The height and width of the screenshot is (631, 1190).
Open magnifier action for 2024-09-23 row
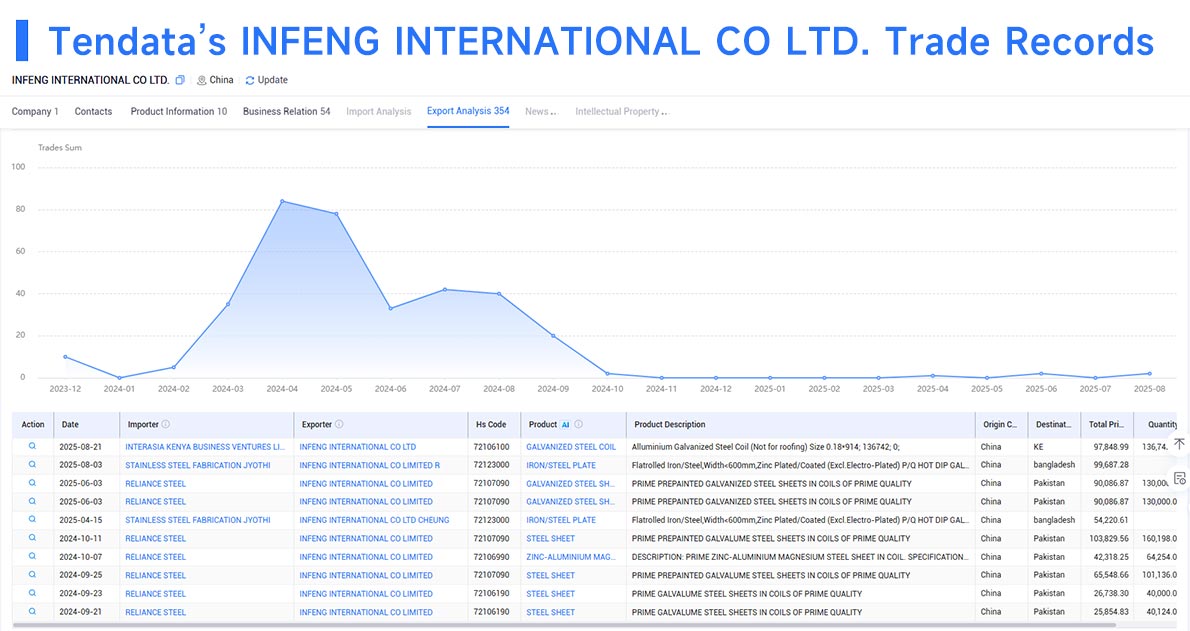click(33, 593)
